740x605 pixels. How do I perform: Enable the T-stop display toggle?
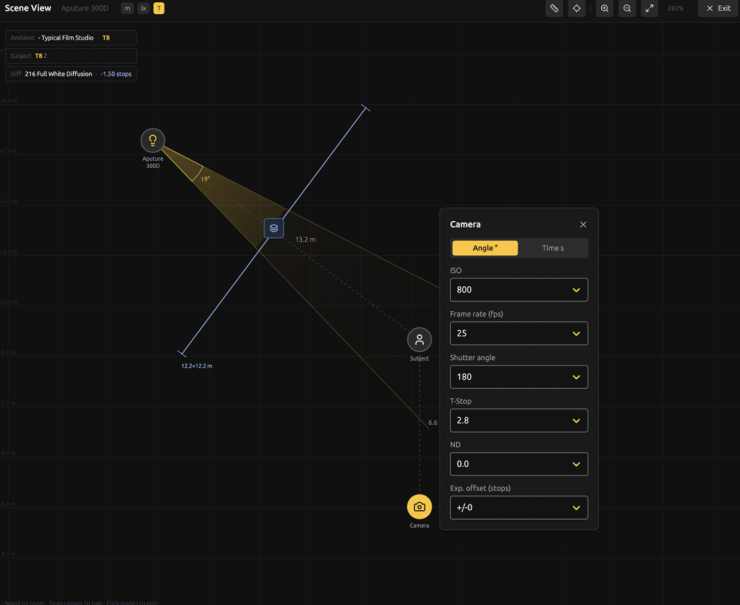coord(159,8)
